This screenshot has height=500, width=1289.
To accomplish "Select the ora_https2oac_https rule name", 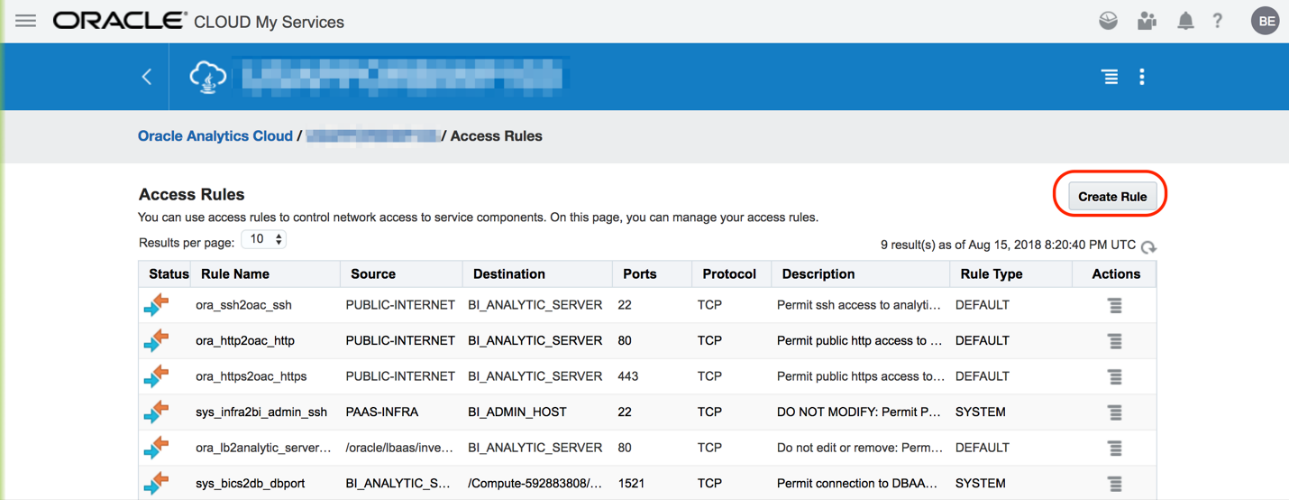I will coord(251,377).
